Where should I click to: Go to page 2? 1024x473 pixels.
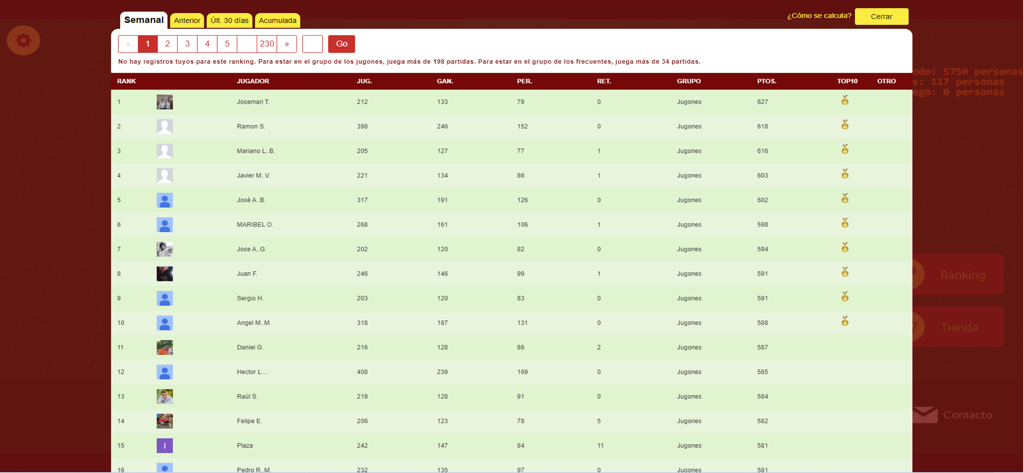168,44
